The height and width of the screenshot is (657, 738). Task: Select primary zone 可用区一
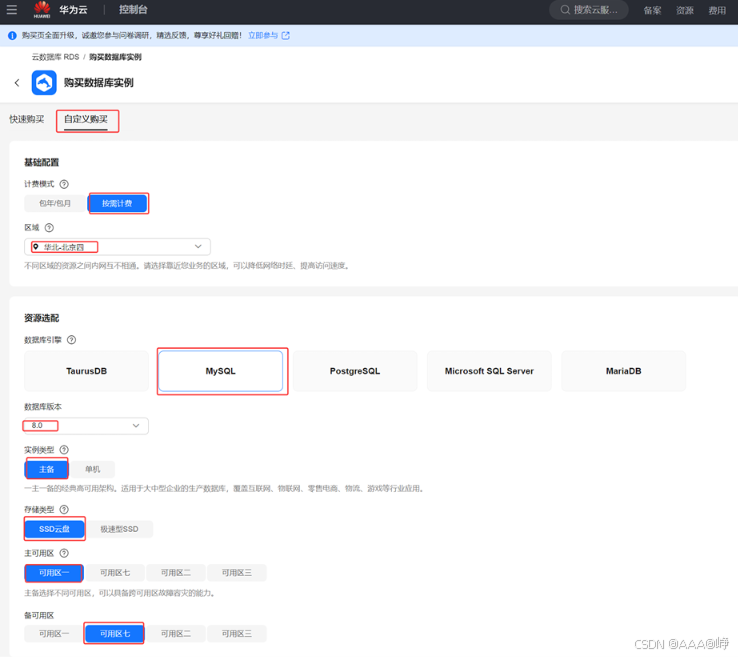pyautogui.click(x=54, y=573)
